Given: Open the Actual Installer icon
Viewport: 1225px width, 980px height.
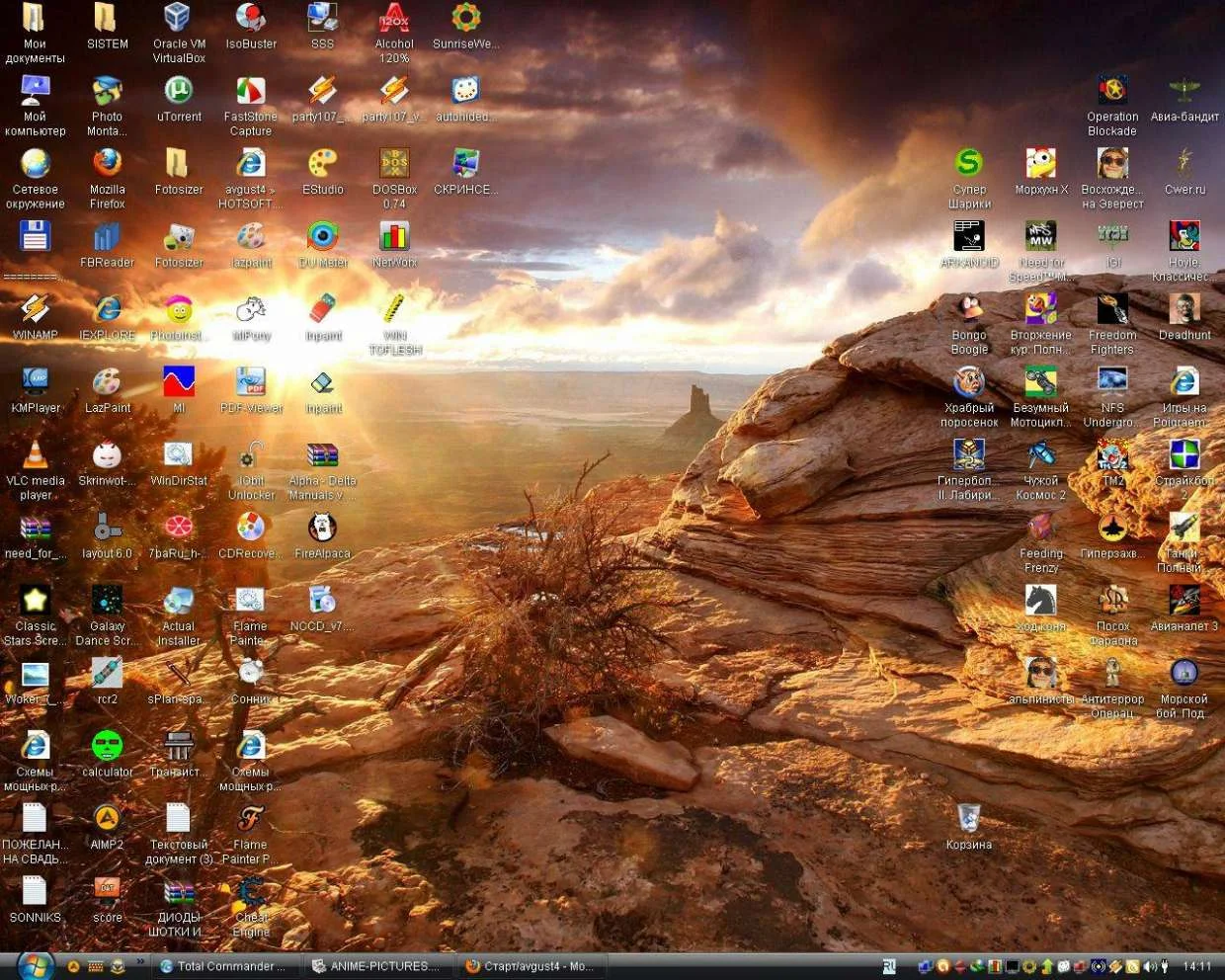Looking at the screenshot, I should 179,615.
